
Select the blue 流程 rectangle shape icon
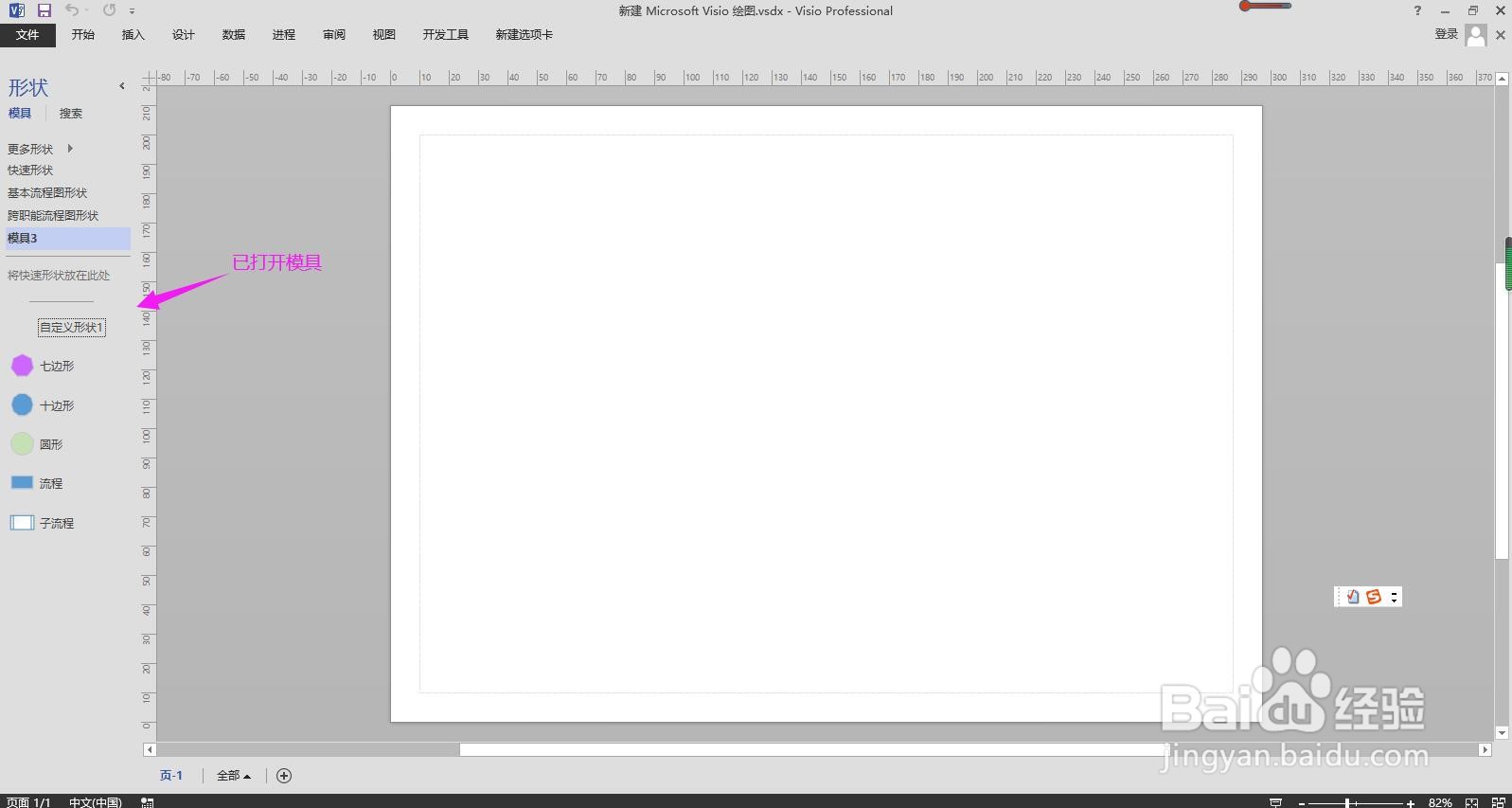(x=22, y=483)
